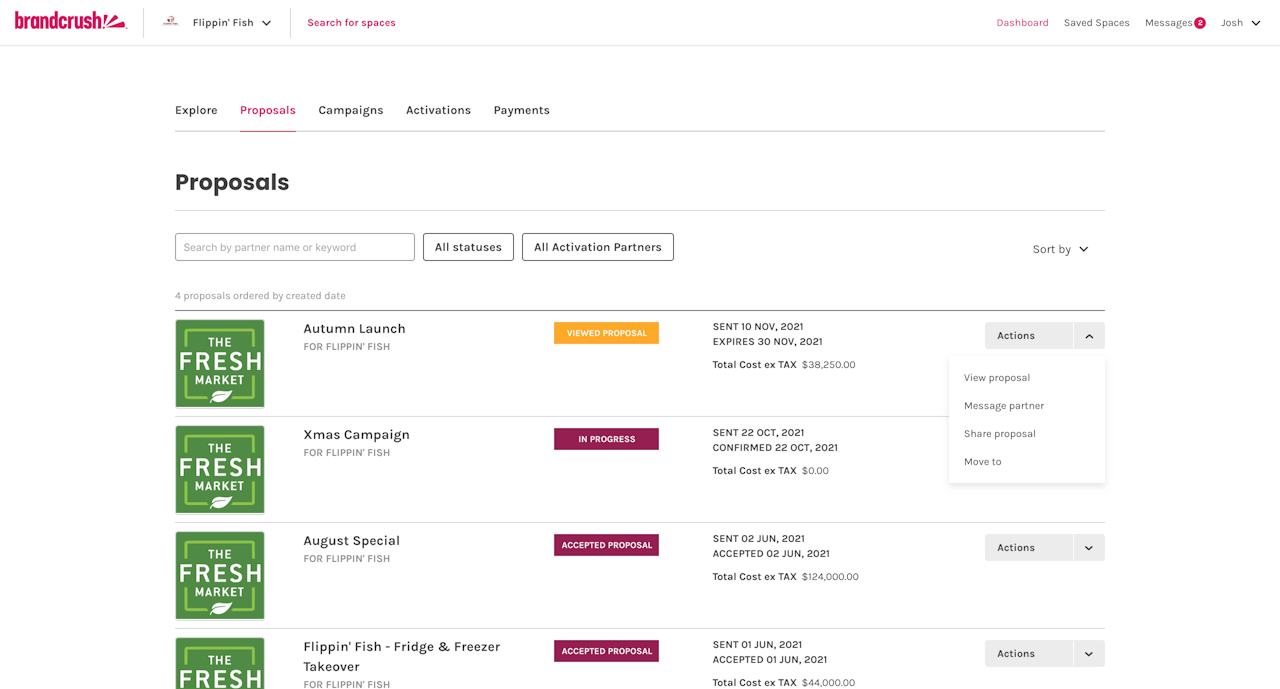Choose Share proposal in the menu
The image size is (1280, 689).
pyautogui.click(x=999, y=434)
